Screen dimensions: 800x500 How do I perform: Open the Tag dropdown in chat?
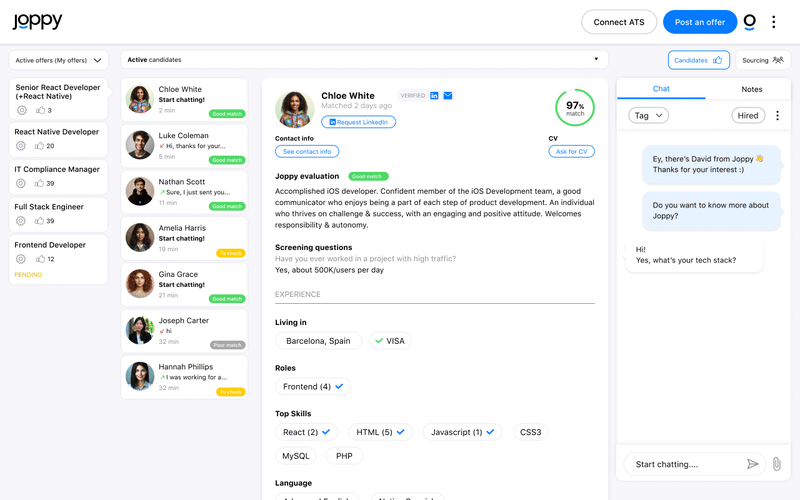point(648,116)
